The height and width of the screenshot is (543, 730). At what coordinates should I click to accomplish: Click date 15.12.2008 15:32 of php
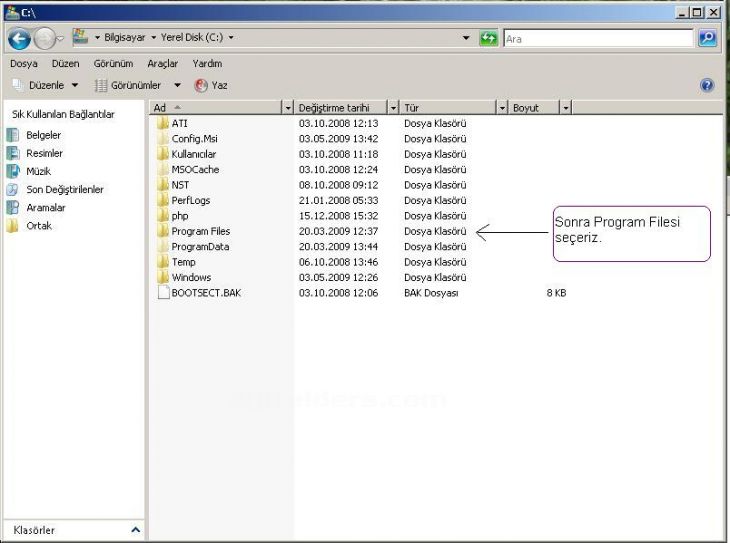[338, 216]
